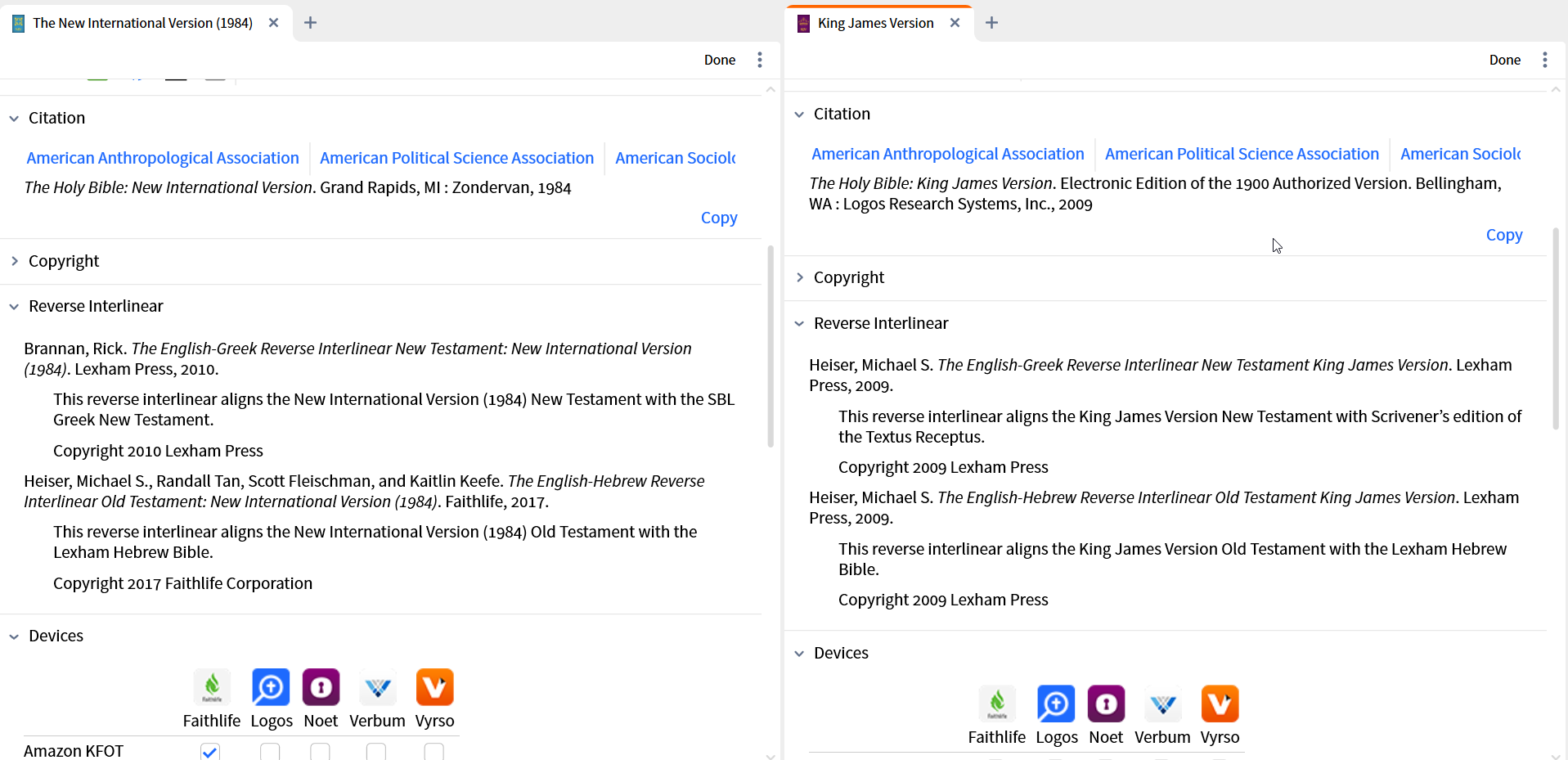Click the 'Amazon KFOT' row label

(x=74, y=751)
